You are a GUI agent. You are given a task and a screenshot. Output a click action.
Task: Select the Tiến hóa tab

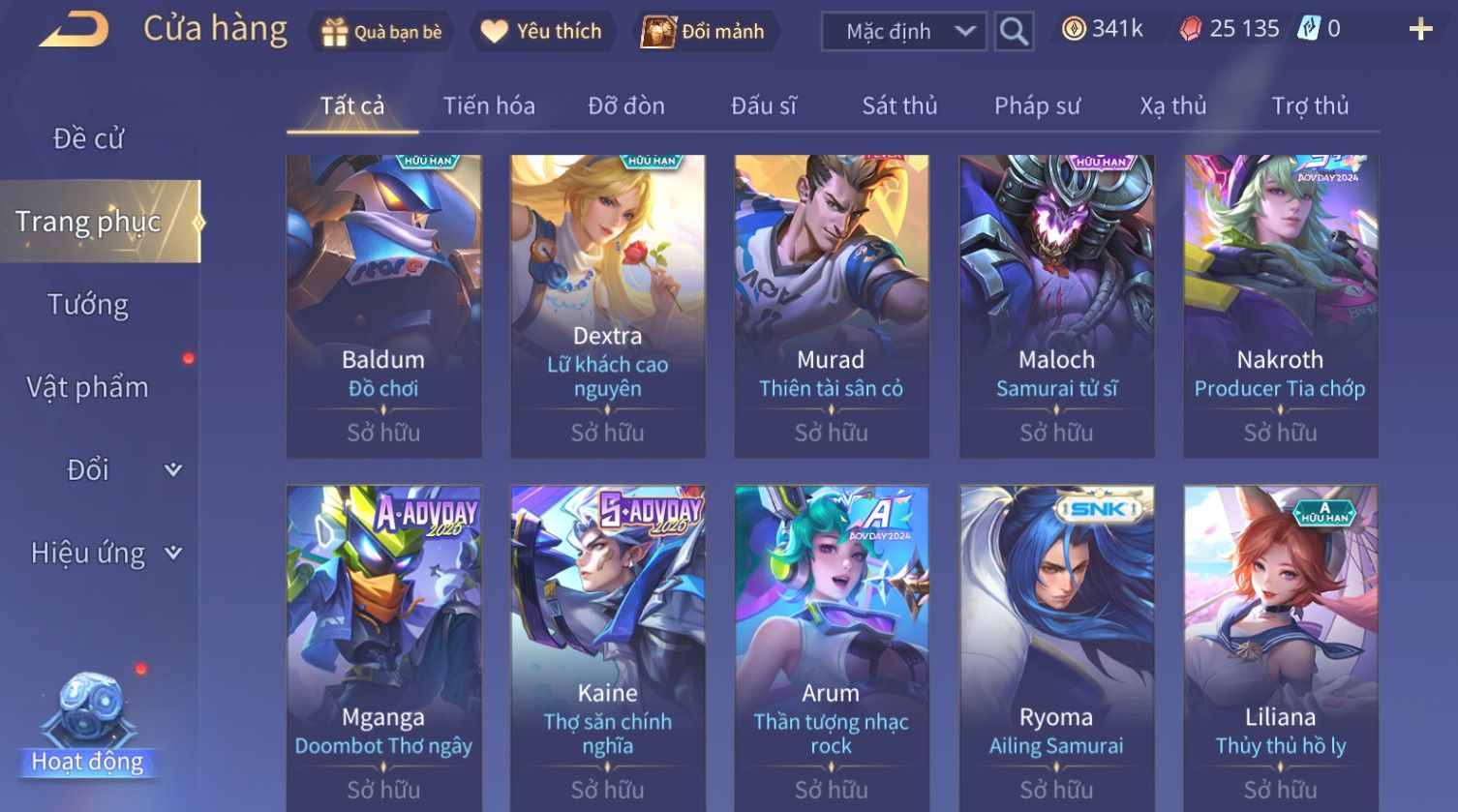pos(489,105)
